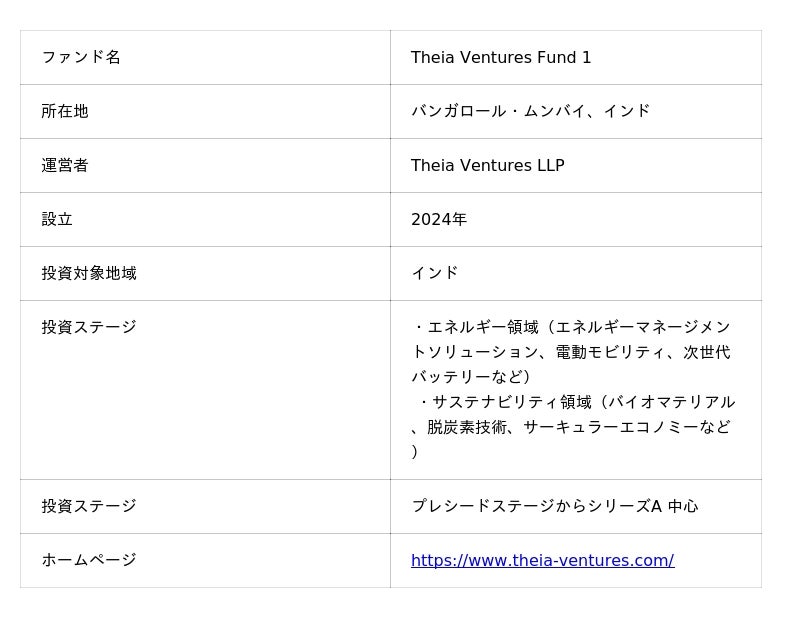This screenshot has width=800, height=618.
Task: Click 投資ステージ label beside エネルギー領域 list
Action: pos(89,327)
